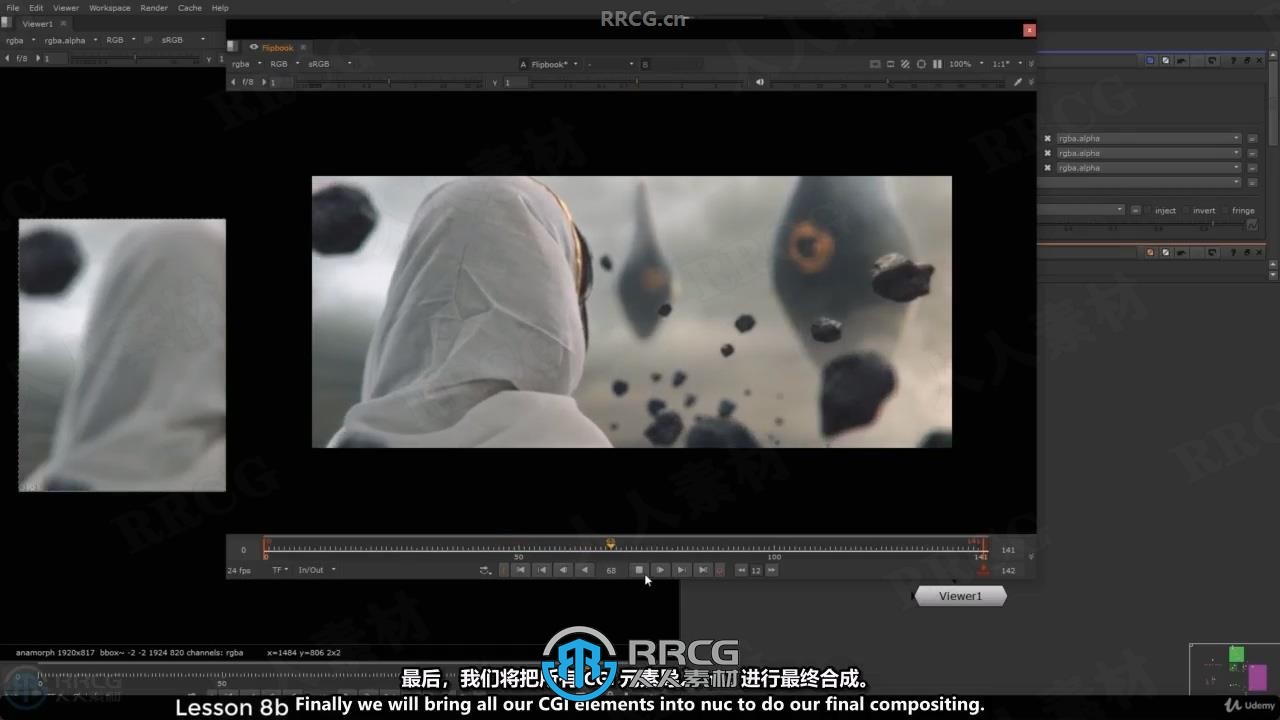1280x720 pixels.
Task: Open the Viewer1 sRGB dropdown
Action: click(183, 40)
